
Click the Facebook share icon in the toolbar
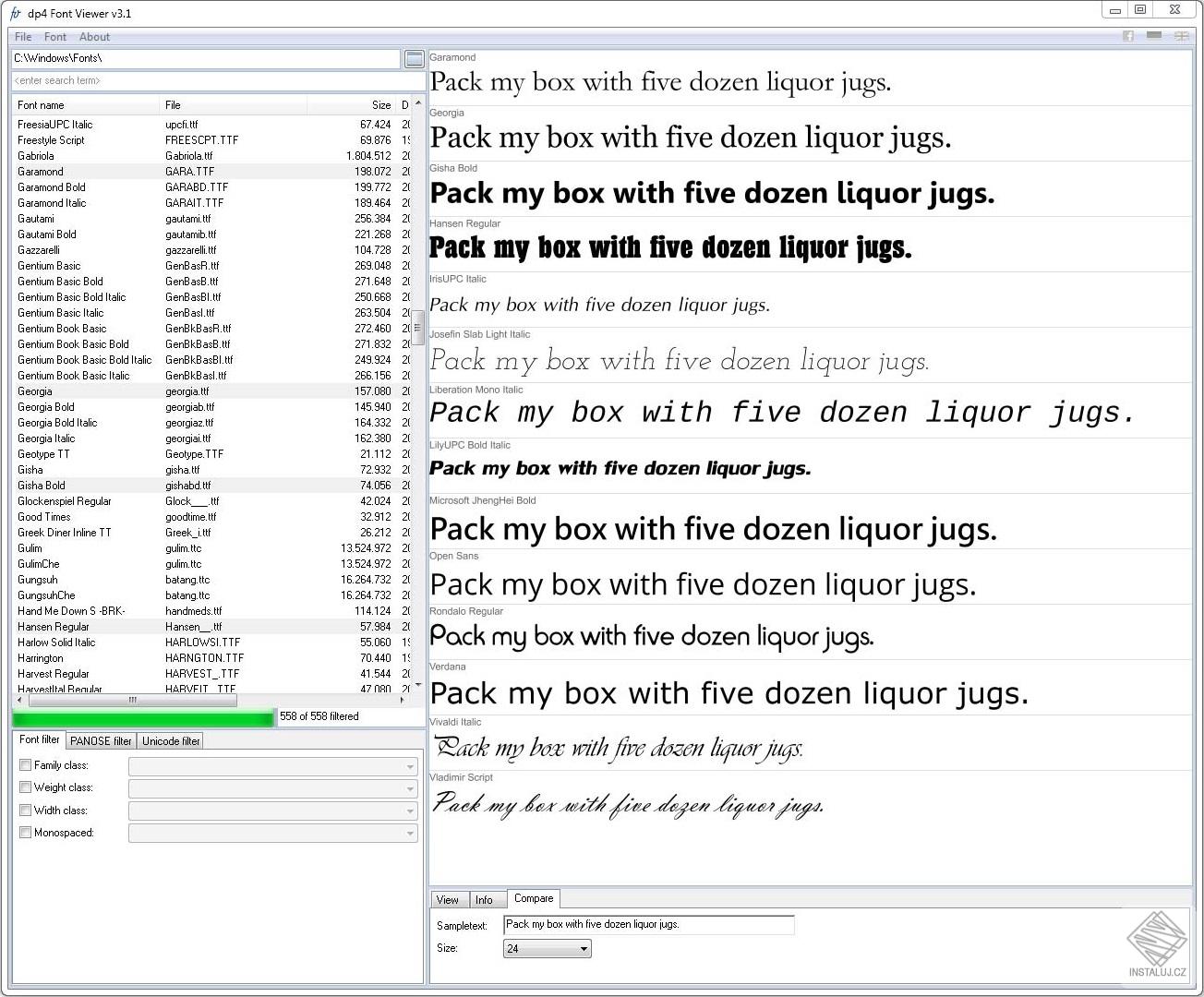point(1128,36)
